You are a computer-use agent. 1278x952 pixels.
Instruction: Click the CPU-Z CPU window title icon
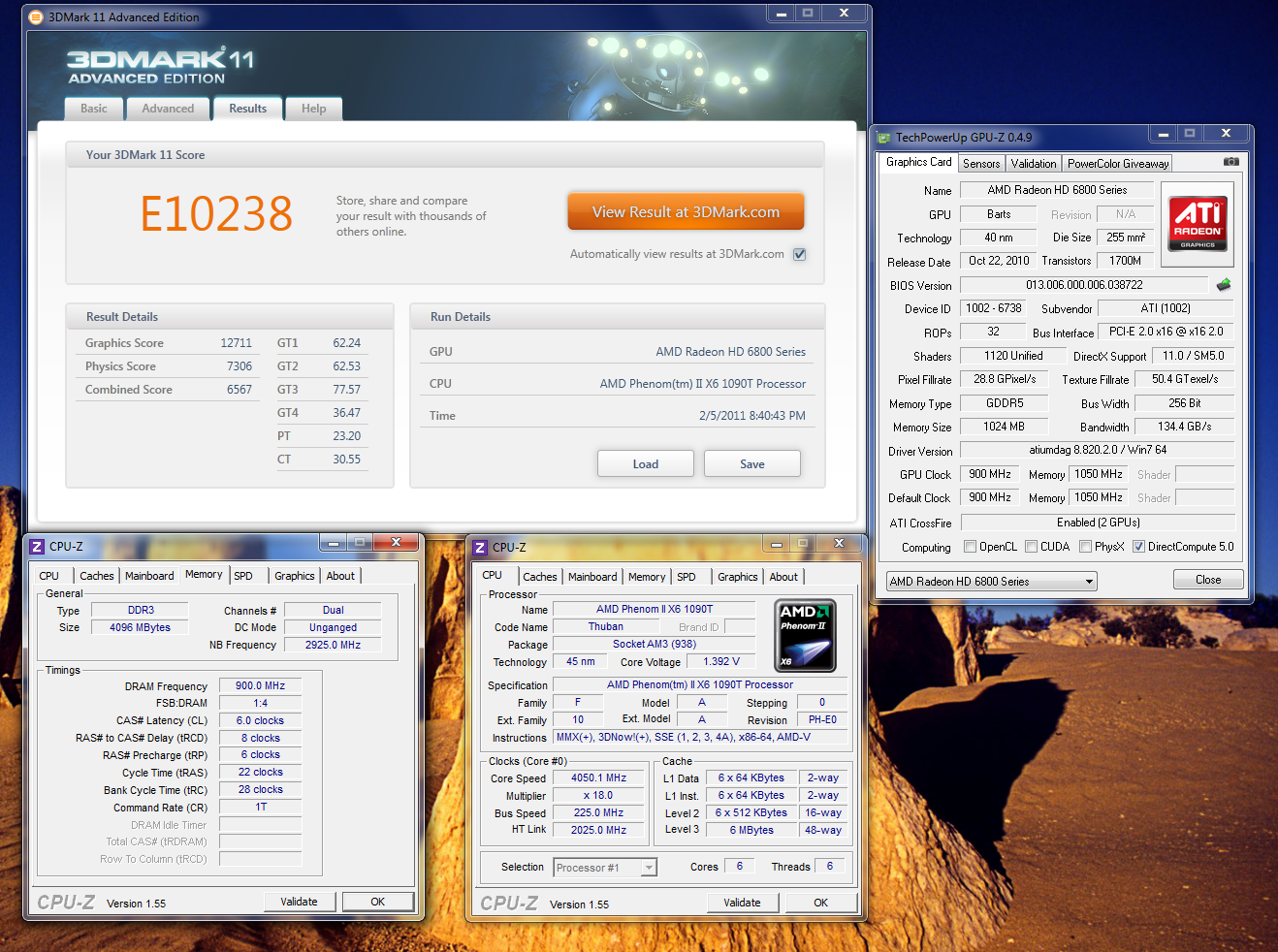(x=480, y=548)
